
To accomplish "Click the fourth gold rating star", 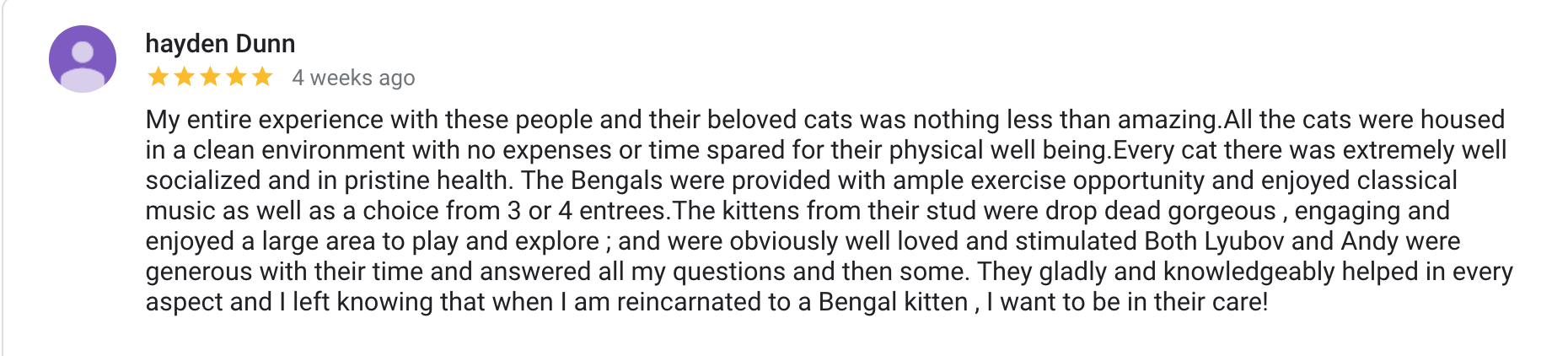I will click(236, 77).
